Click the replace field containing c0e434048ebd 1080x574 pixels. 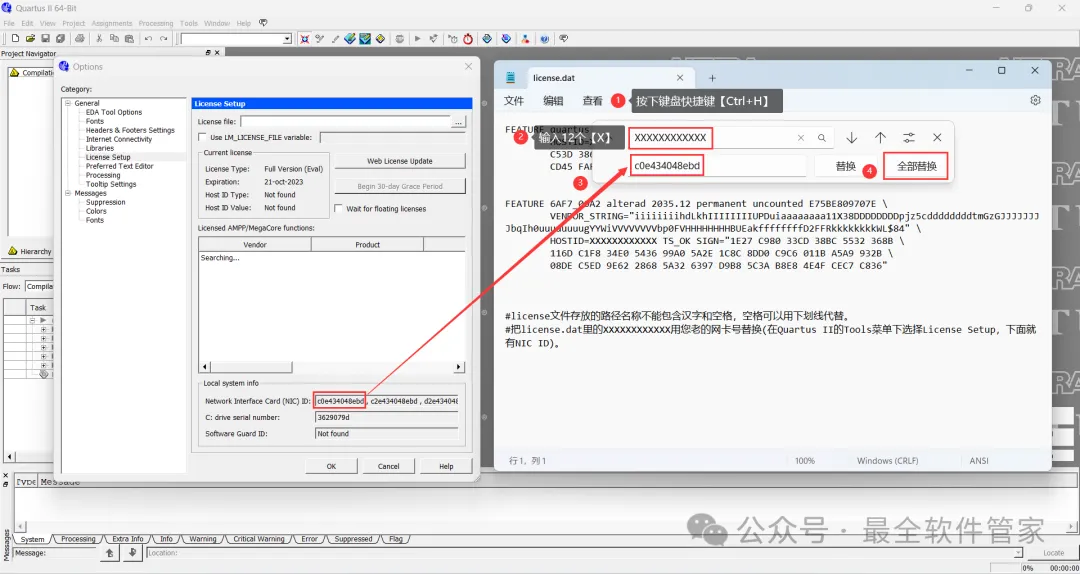coord(718,166)
